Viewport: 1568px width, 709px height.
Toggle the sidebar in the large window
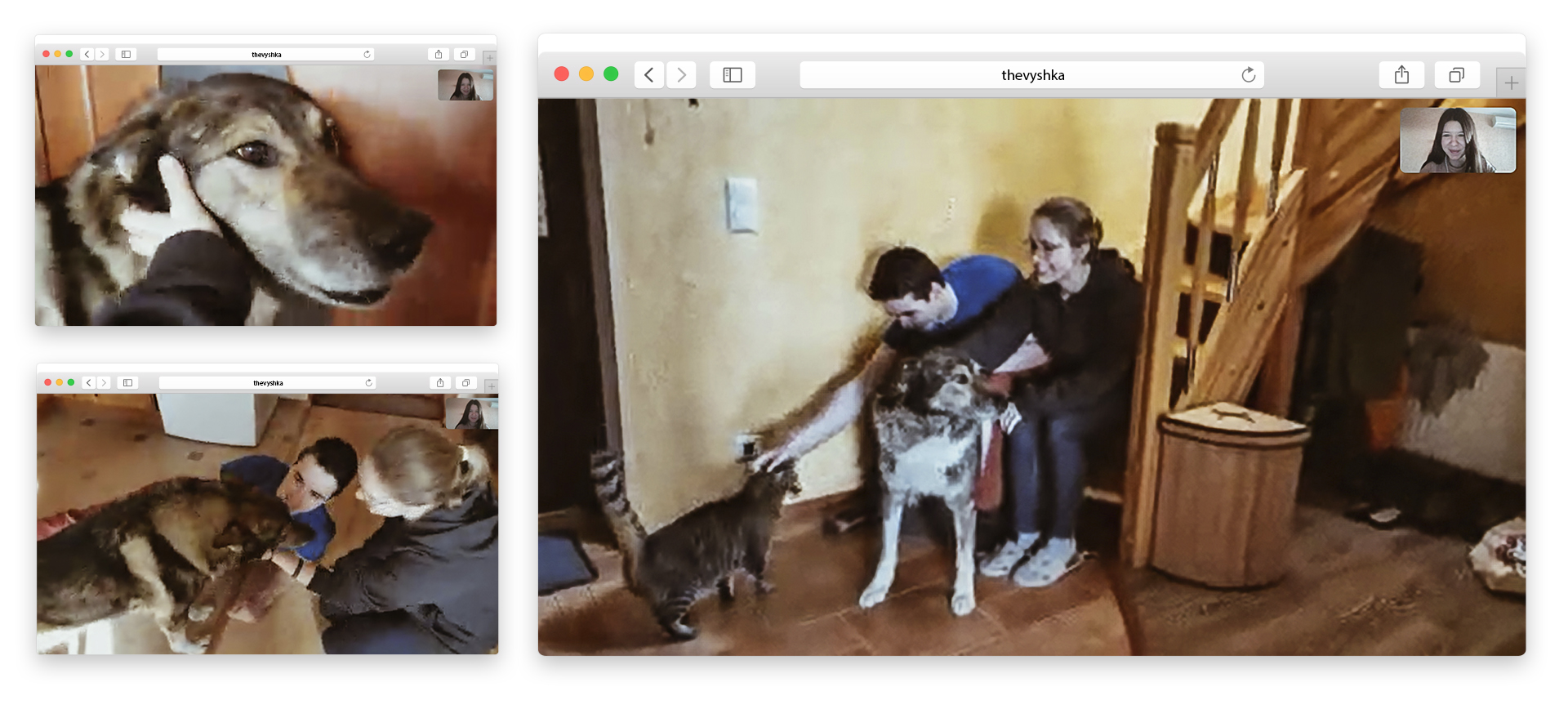point(733,75)
